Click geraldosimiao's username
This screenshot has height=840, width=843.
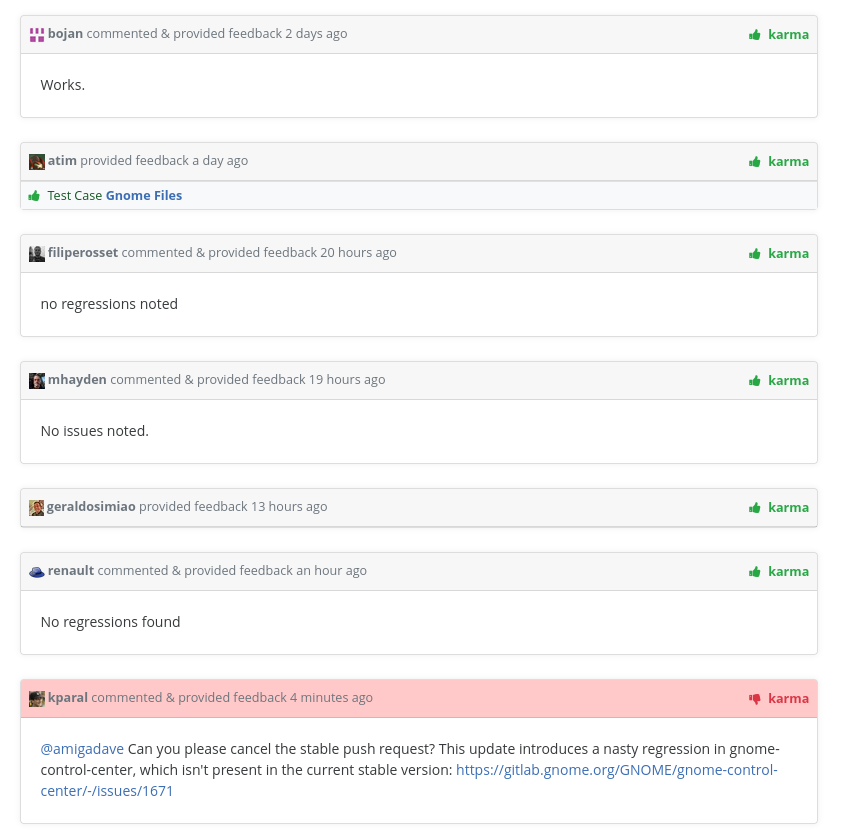91,506
